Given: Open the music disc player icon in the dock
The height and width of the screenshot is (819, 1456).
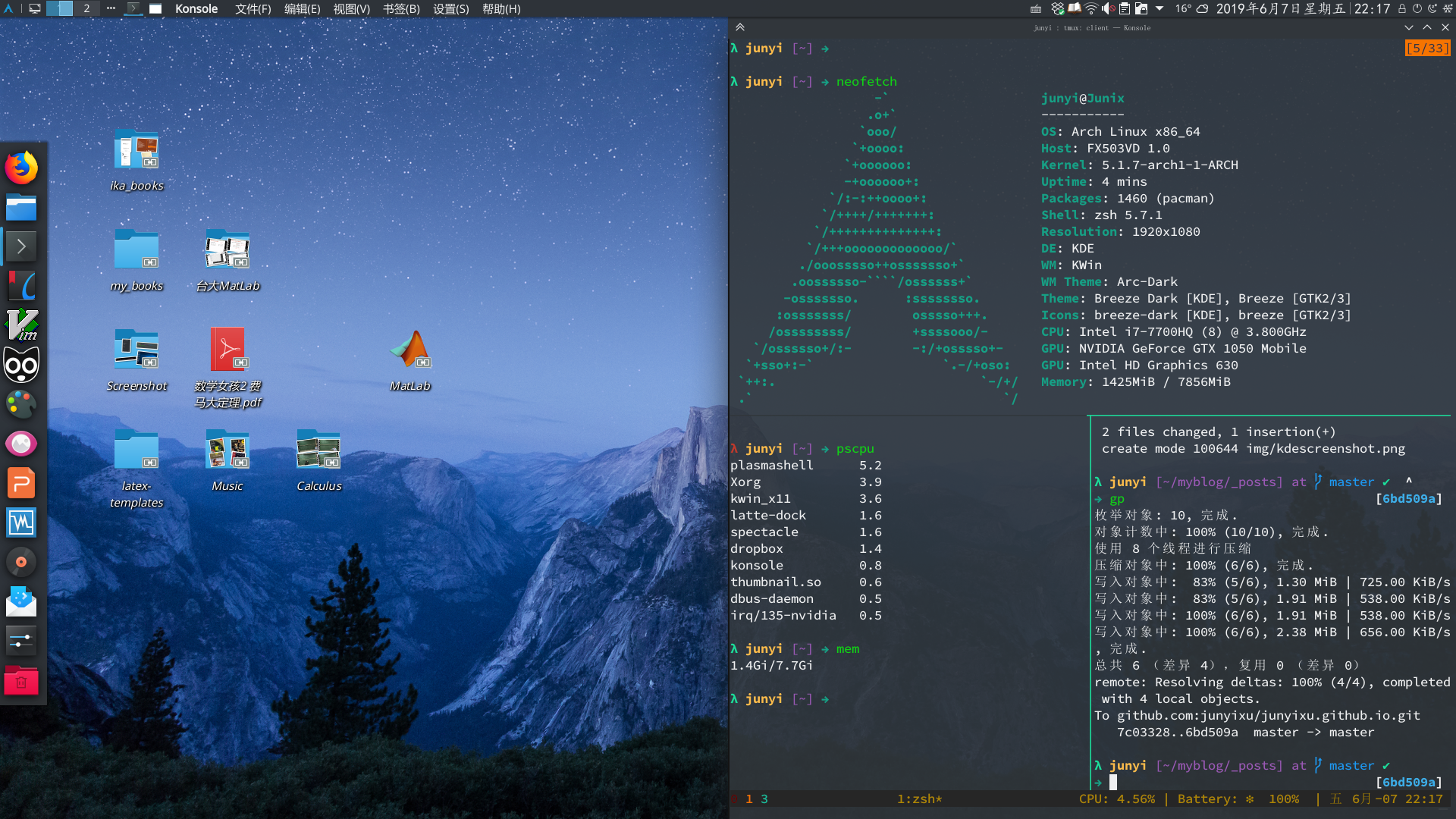Looking at the screenshot, I should 21,562.
